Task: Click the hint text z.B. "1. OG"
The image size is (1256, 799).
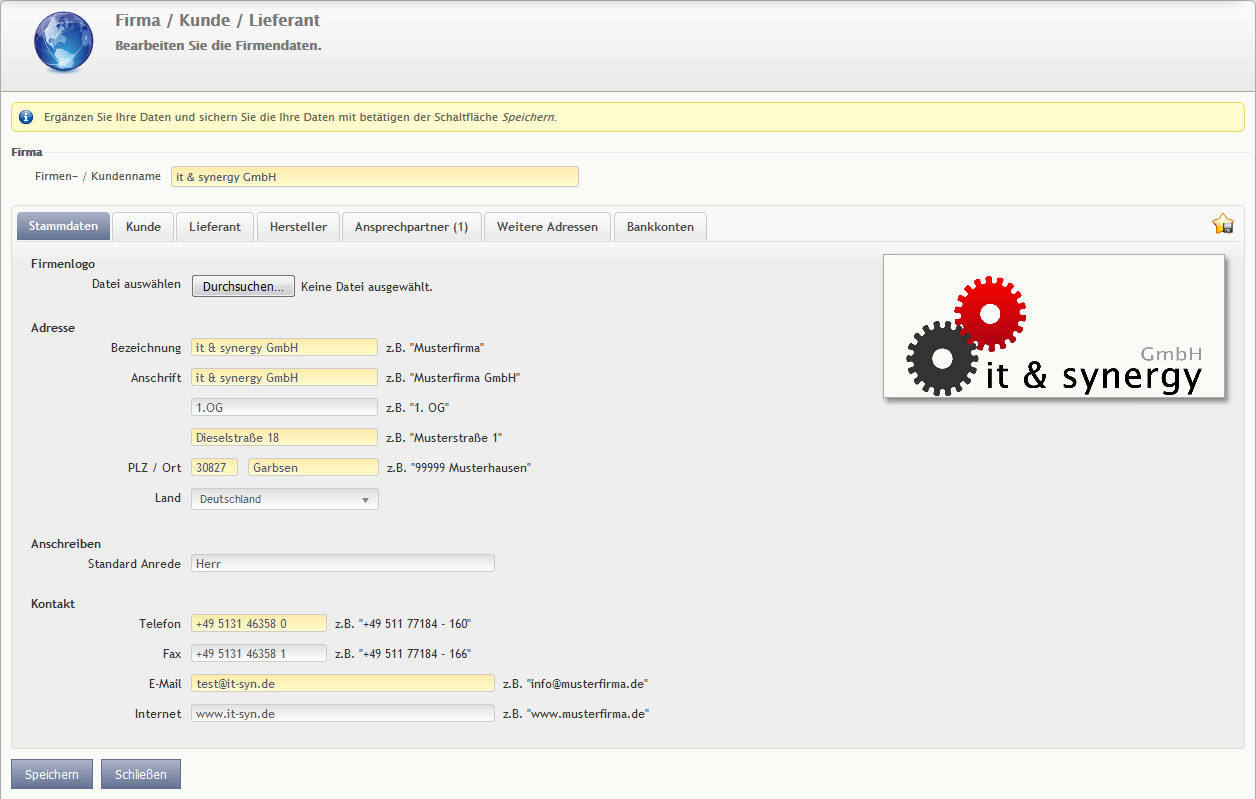Action: point(418,408)
